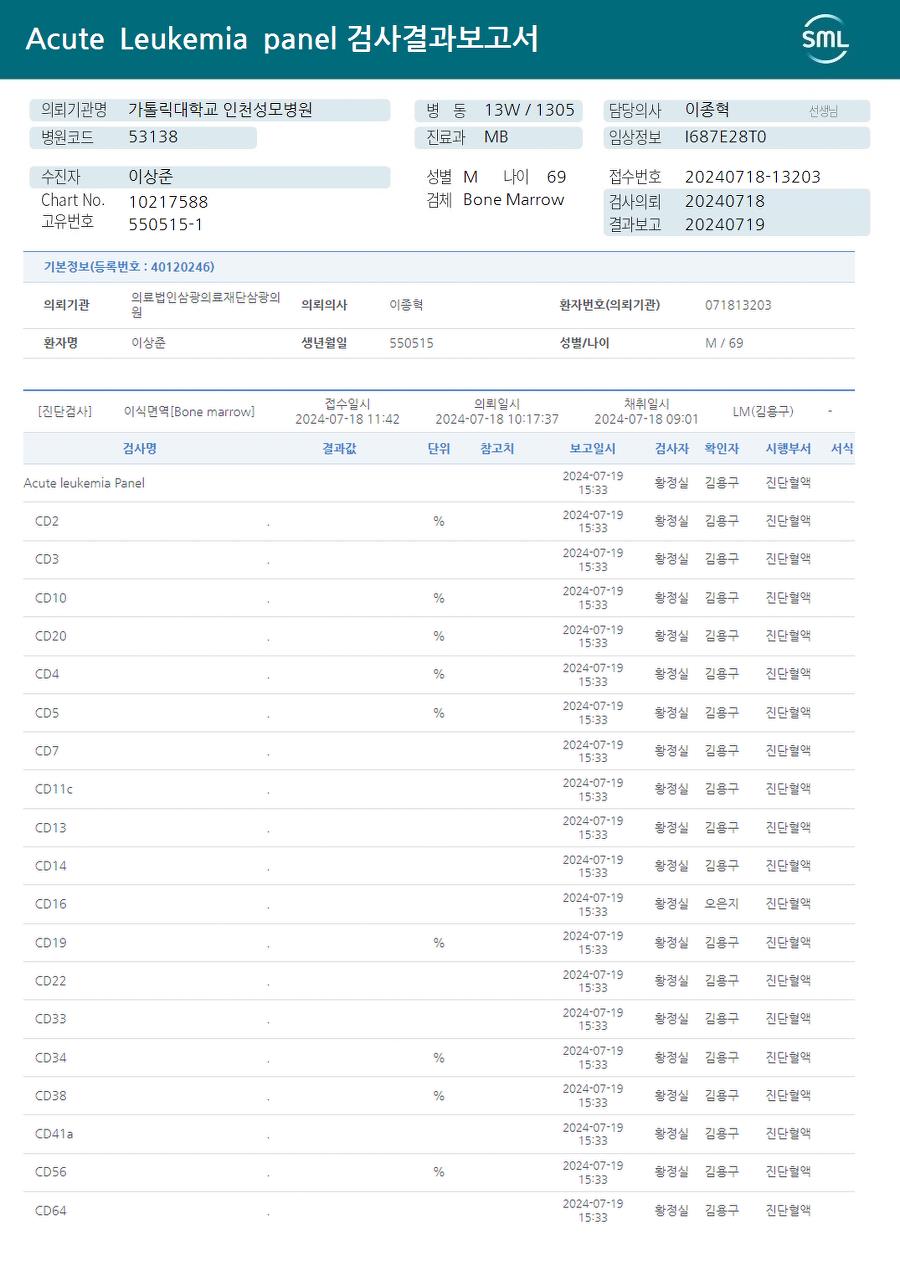Click the 'CD11c' test row
The width and height of the screenshot is (900, 1271).
pyautogui.click(x=439, y=789)
